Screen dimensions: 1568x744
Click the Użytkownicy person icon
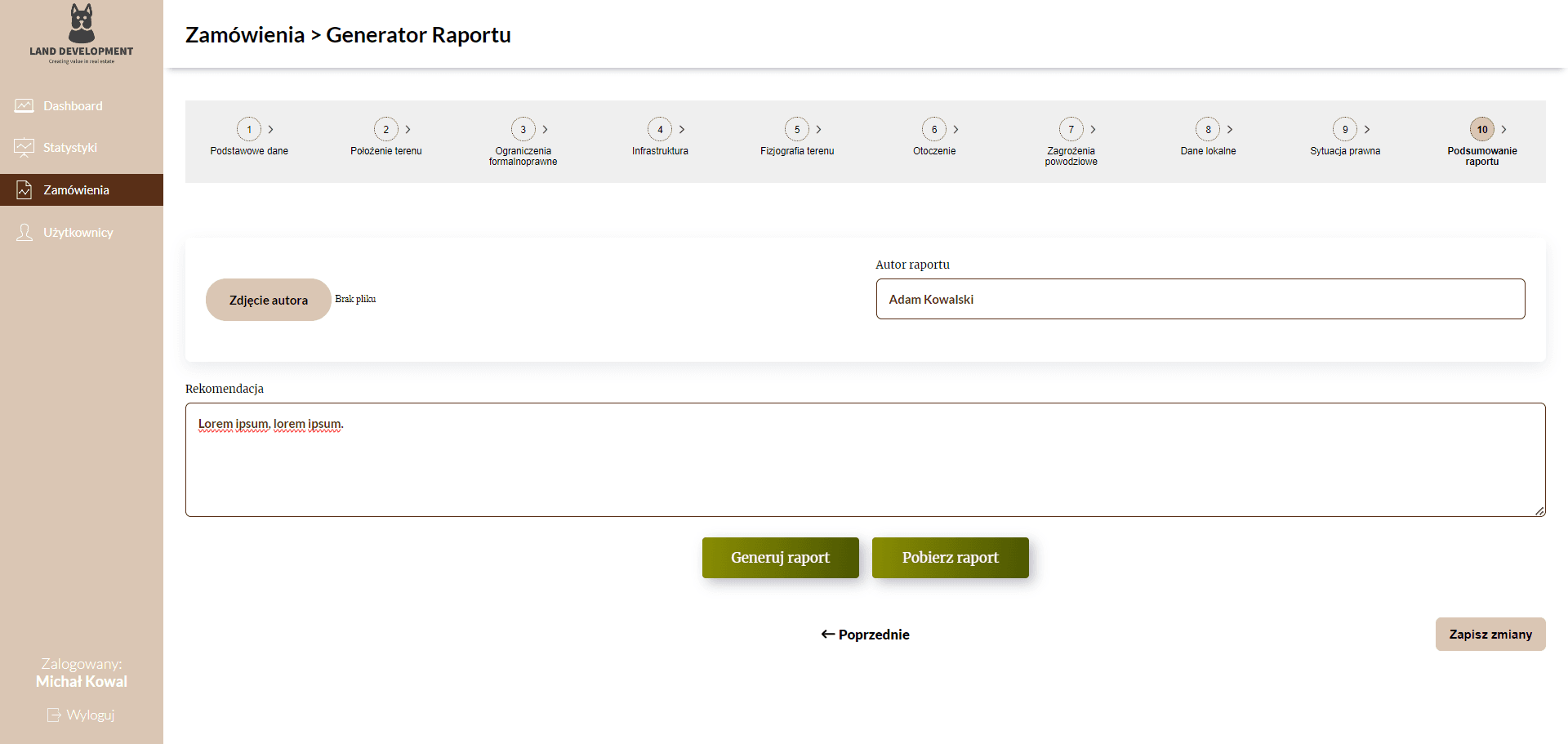coord(24,233)
